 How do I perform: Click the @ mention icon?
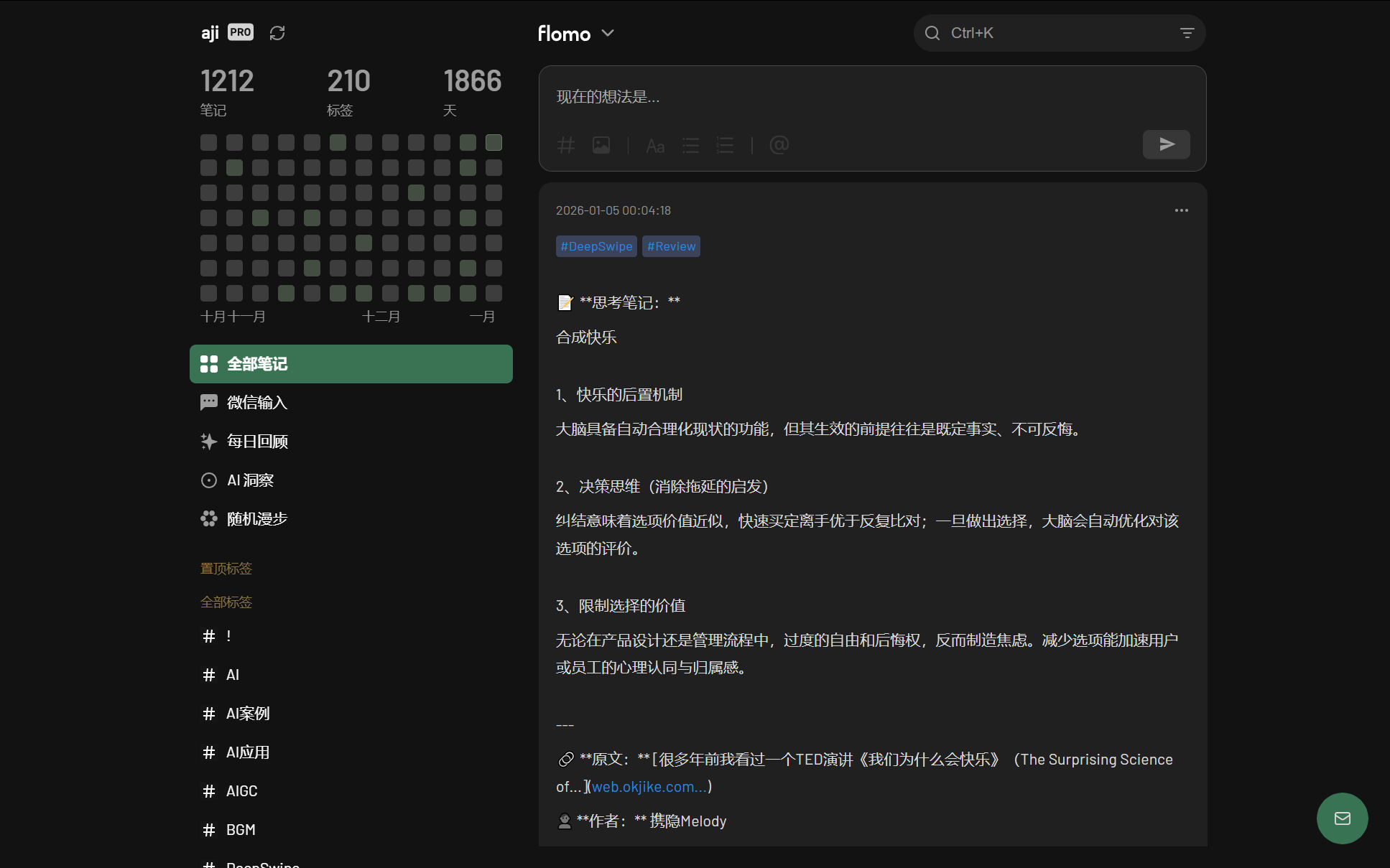(x=779, y=146)
